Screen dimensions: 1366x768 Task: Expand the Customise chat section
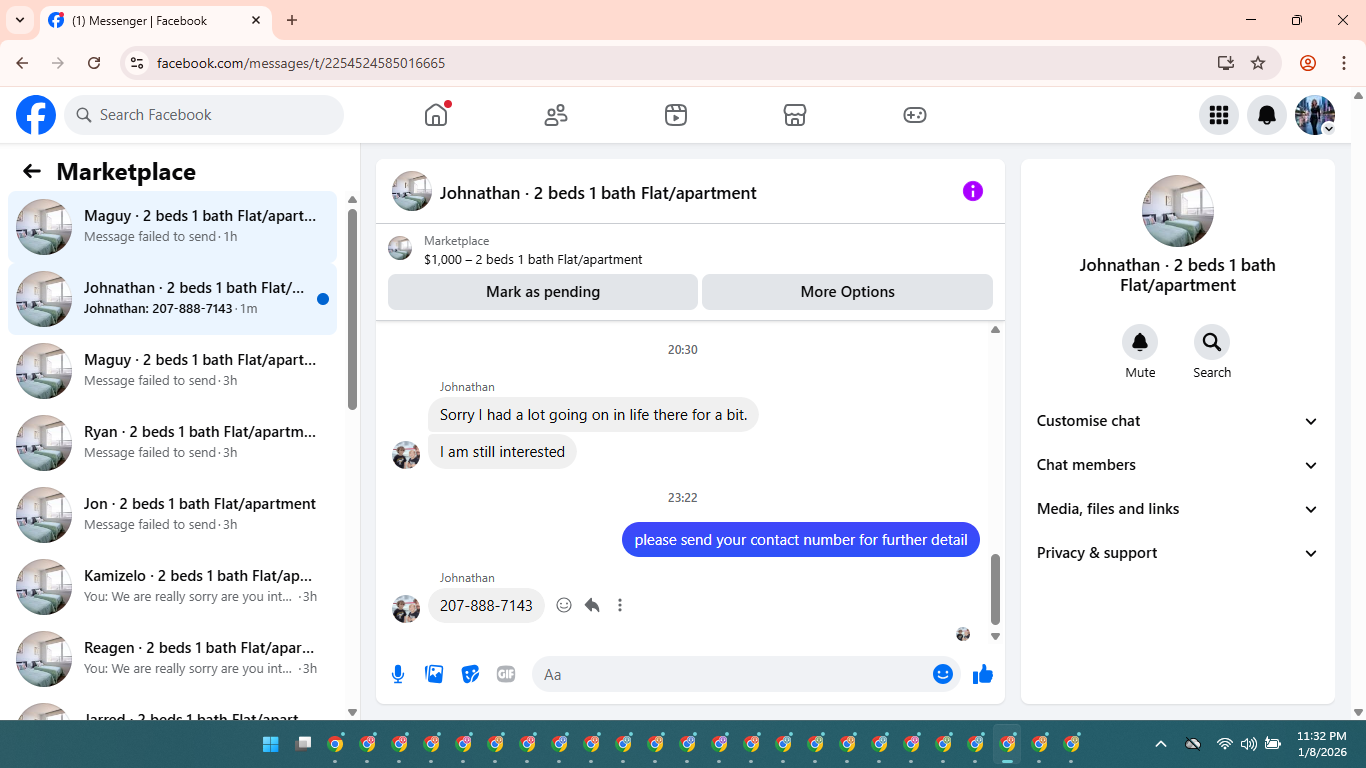[x=1178, y=421]
